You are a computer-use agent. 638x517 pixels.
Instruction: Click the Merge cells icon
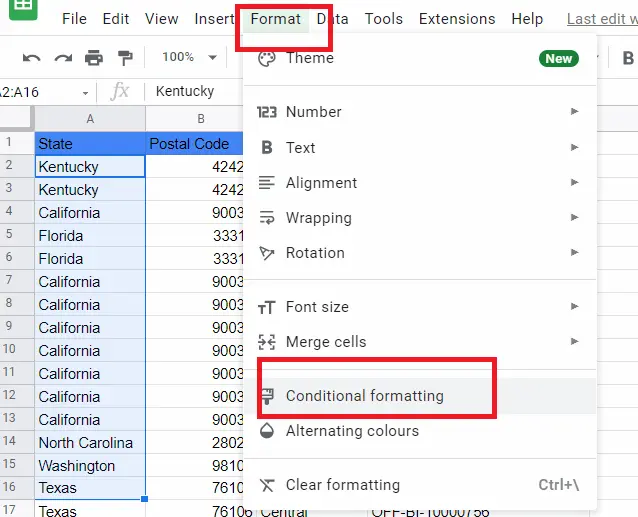267,342
